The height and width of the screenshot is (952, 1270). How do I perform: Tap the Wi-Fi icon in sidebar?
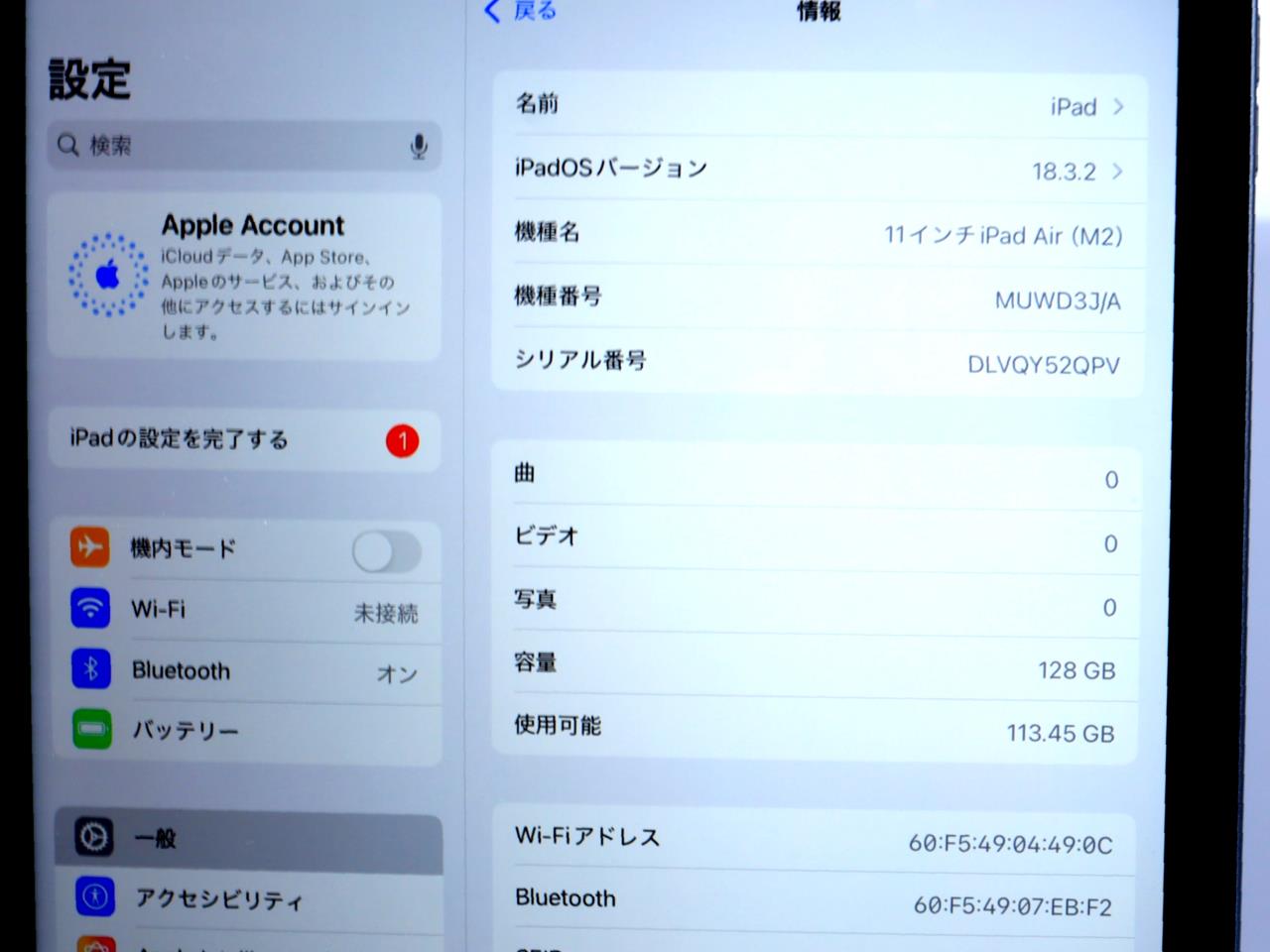90,608
